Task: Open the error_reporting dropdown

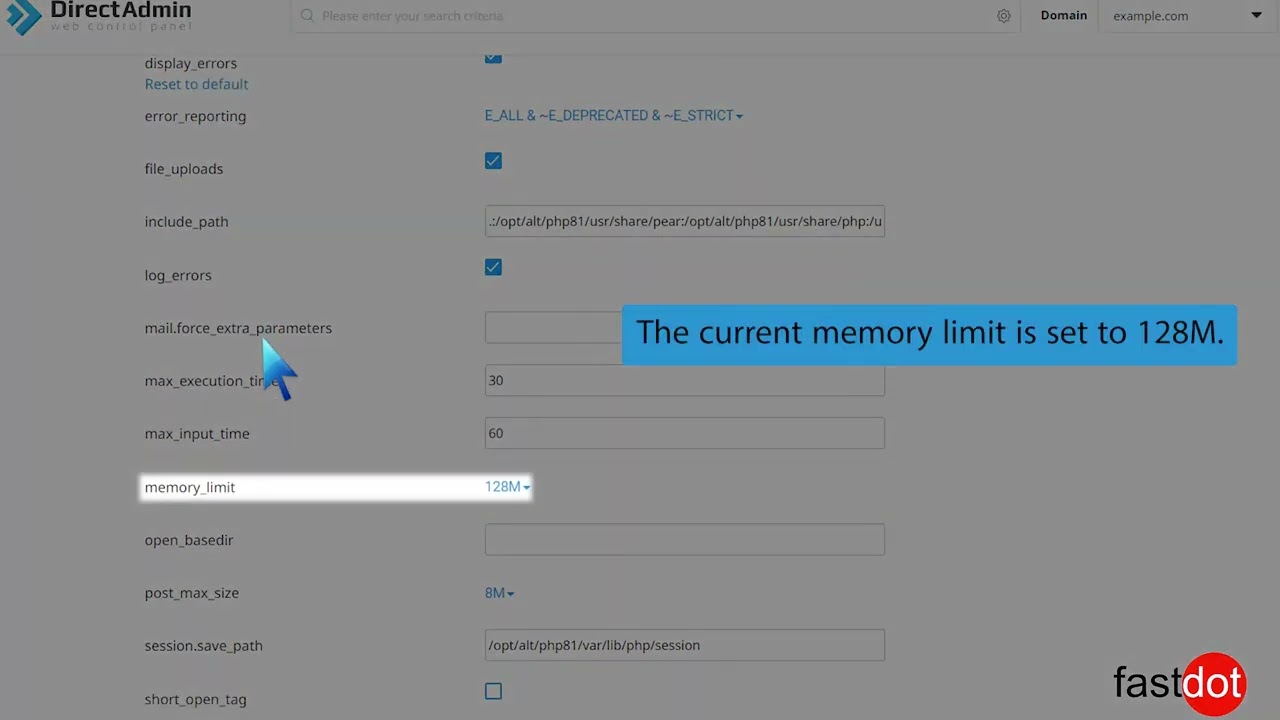Action: click(x=613, y=116)
